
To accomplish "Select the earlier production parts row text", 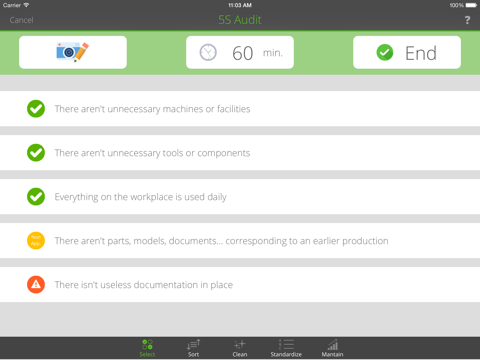I will coord(221,241).
